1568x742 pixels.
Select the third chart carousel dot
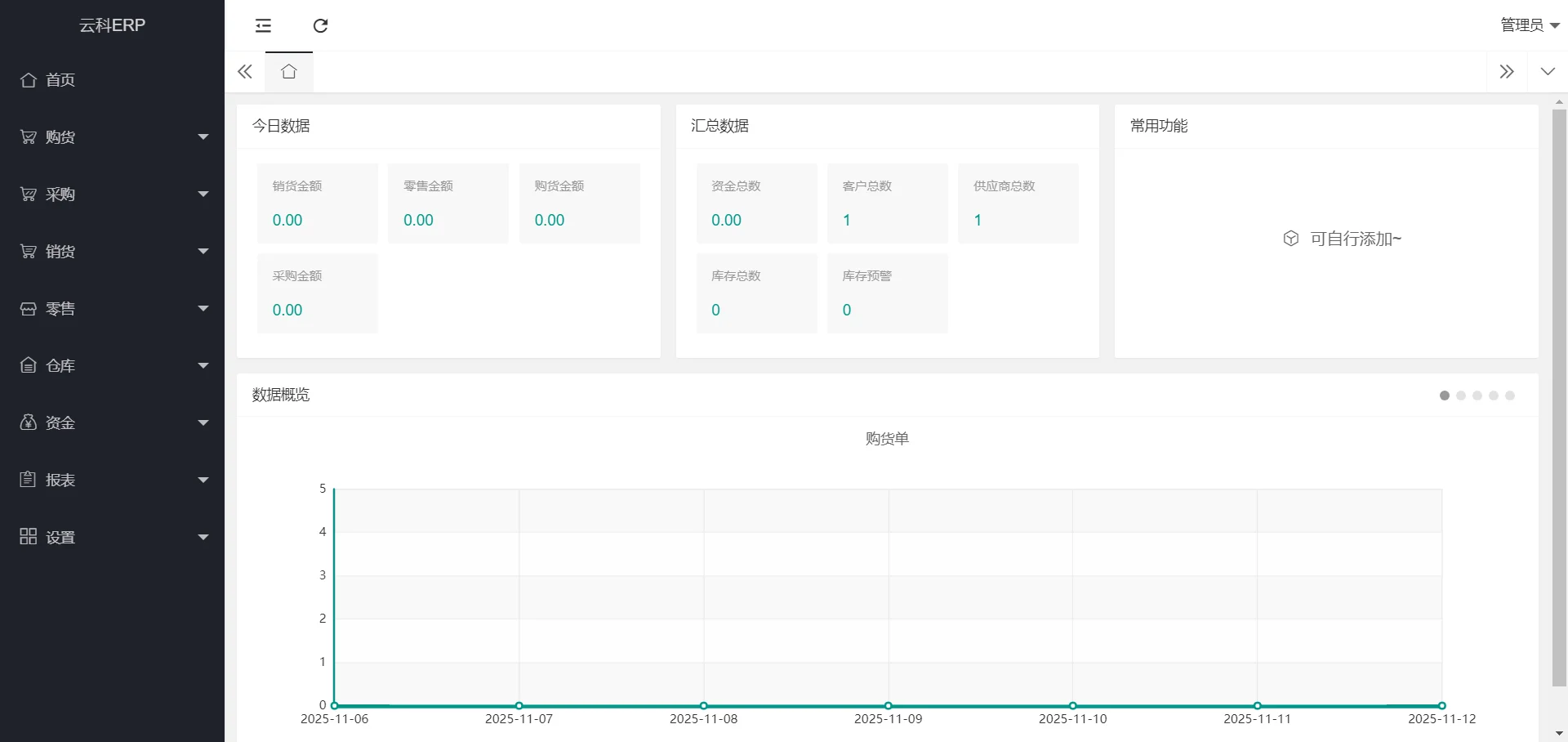pyautogui.click(x=1477, y=396)
